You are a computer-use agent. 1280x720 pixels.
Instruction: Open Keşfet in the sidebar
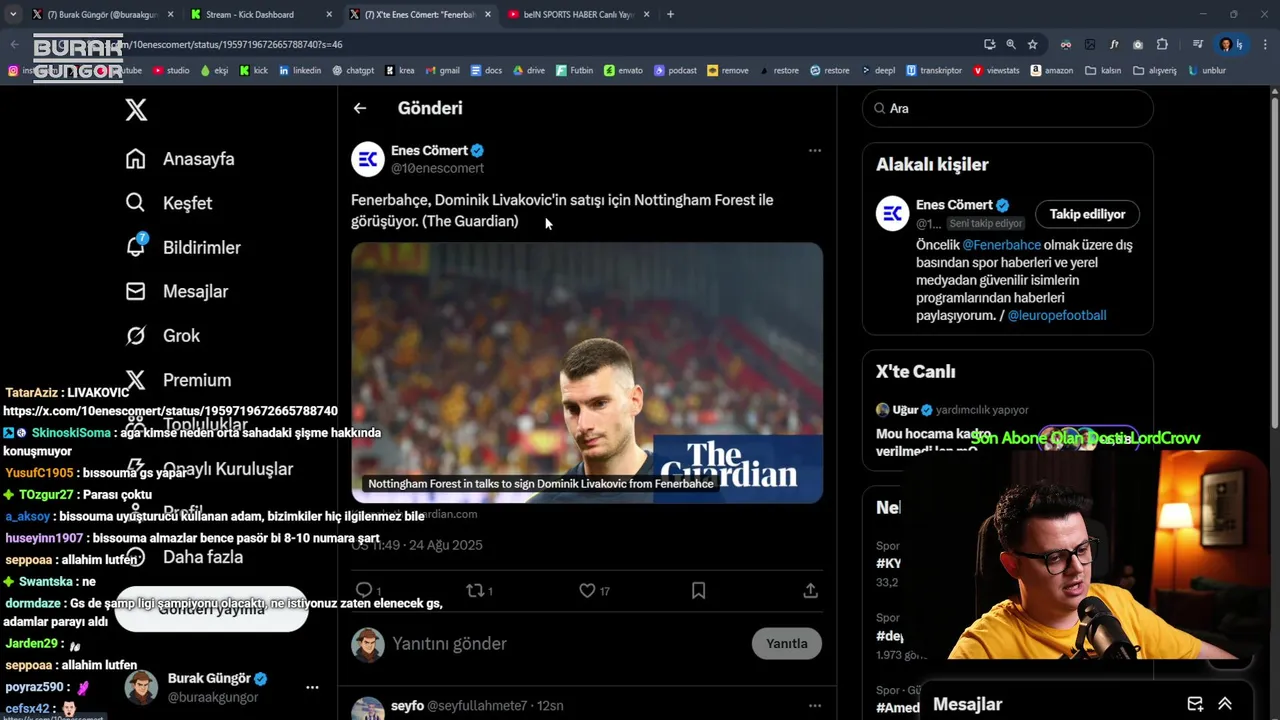pos(169,203)
